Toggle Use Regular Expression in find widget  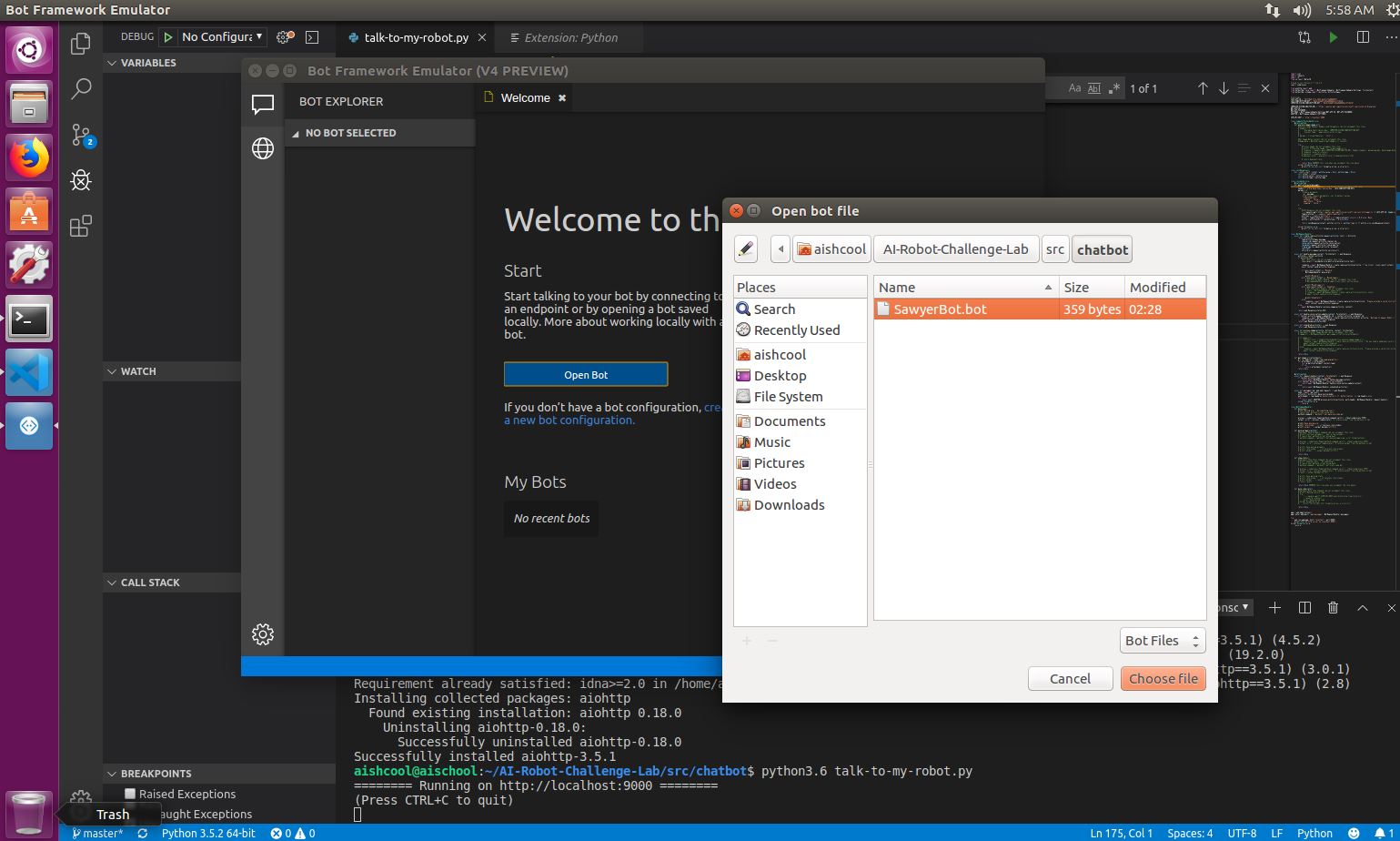1113,88
